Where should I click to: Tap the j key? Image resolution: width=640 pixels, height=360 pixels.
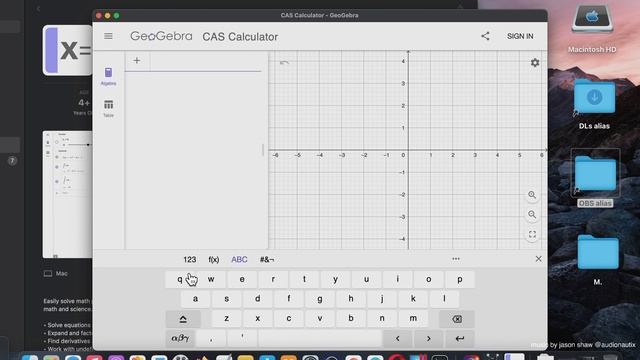pyautogui.click(x=382, y=299)
